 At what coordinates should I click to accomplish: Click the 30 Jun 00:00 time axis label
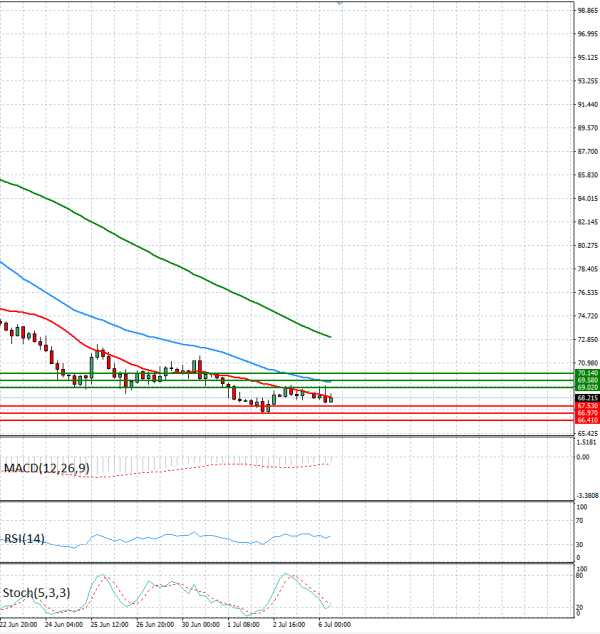click(x=201, y=625)
